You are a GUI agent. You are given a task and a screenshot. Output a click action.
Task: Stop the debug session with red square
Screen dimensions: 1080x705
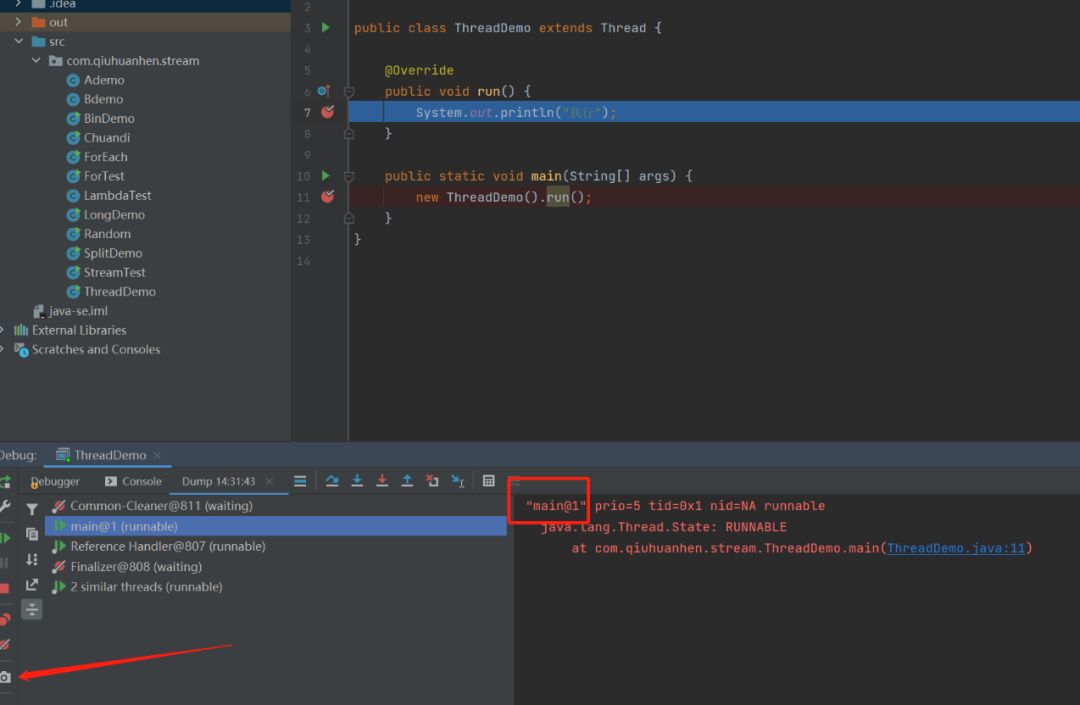(x=4, y=588)
